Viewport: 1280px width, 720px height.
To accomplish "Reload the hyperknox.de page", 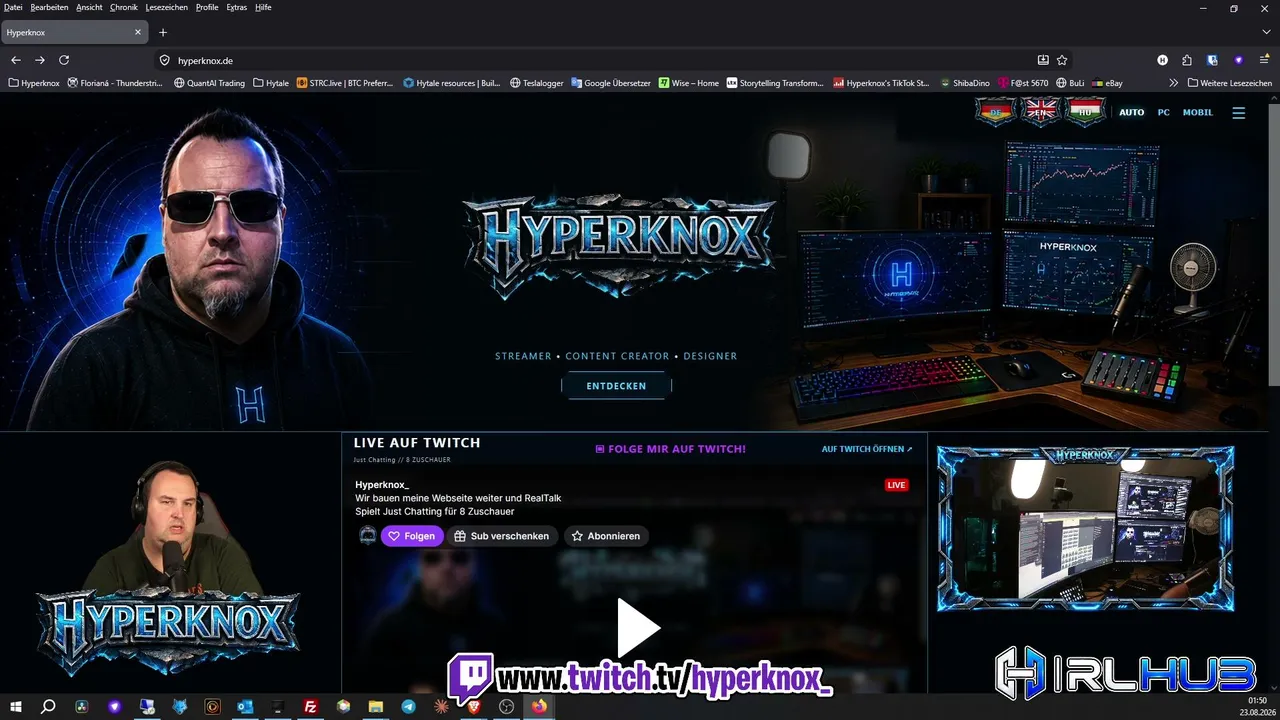I will point(64,60).
